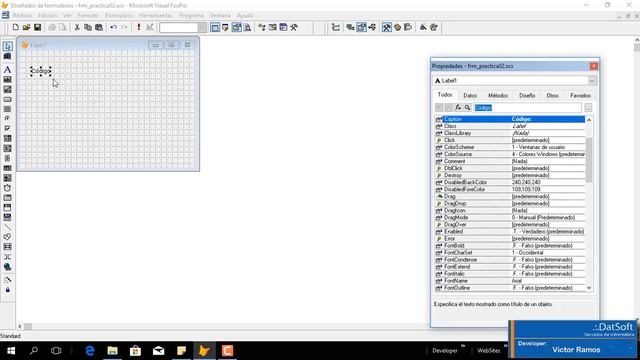This screenshot has height=360, width=640.
Task: Toggle the Command Window toolbar button
Action: (x=215, y=27)
